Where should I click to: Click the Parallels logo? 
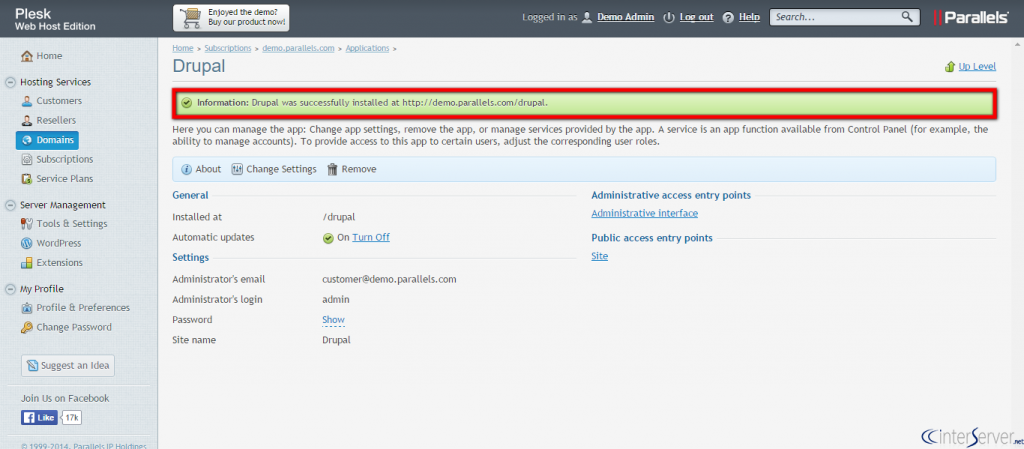click(970, 18)
